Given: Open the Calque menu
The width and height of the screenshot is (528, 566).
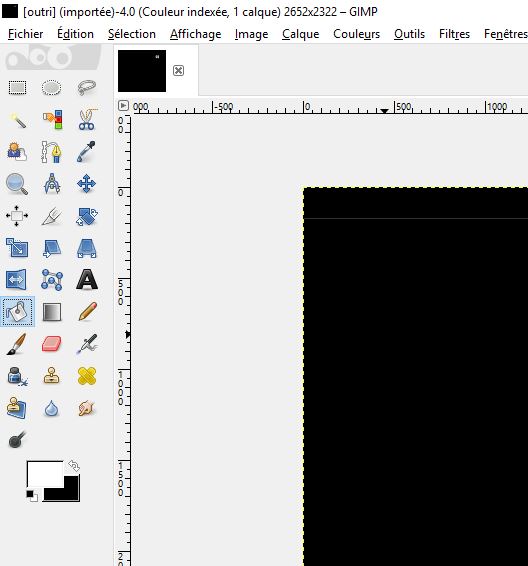Looking at the screenshot, I should tap(301, 34).
